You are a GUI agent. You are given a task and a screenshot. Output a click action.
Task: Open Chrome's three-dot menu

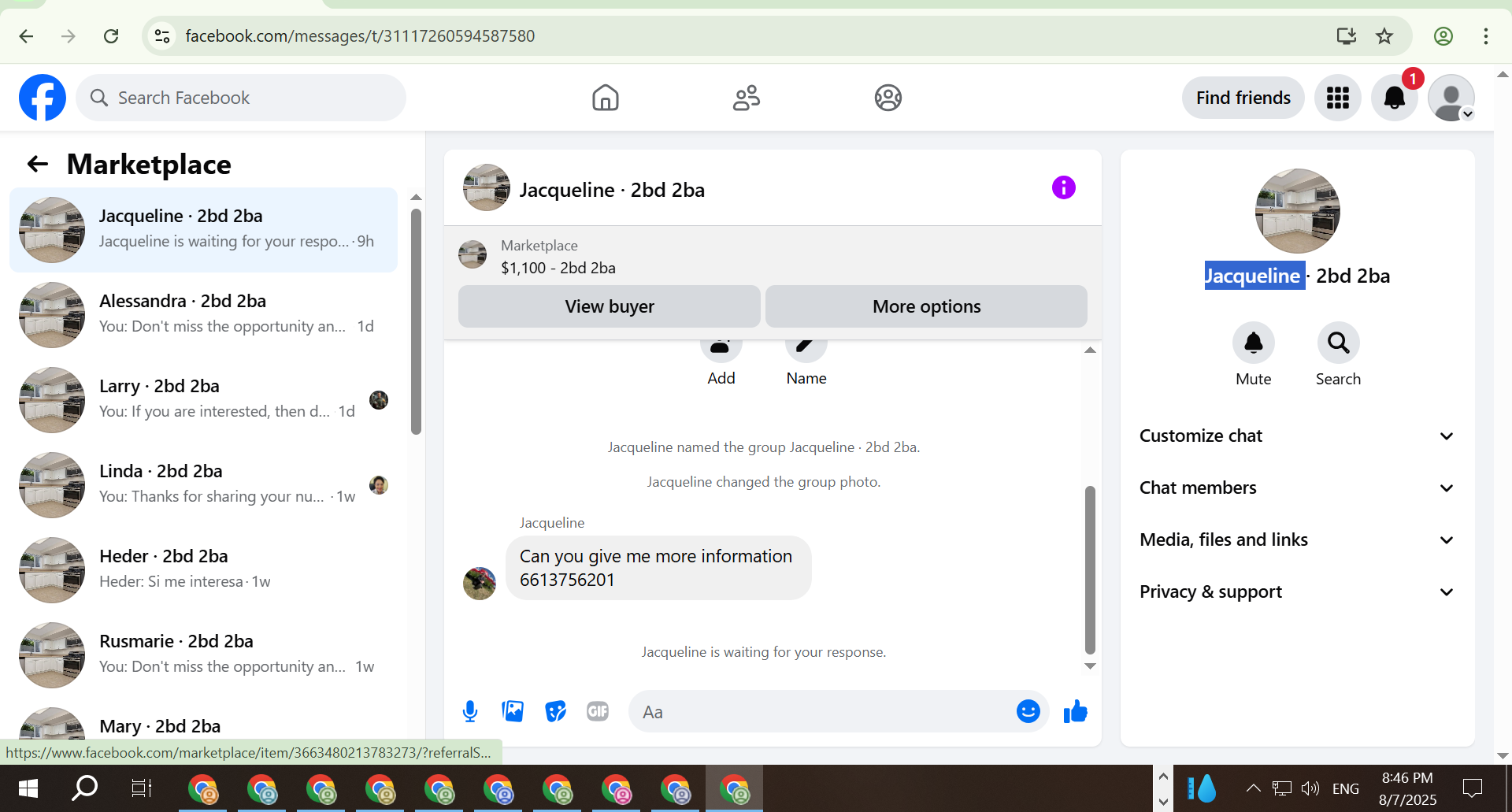click(x=1486, y=36)
